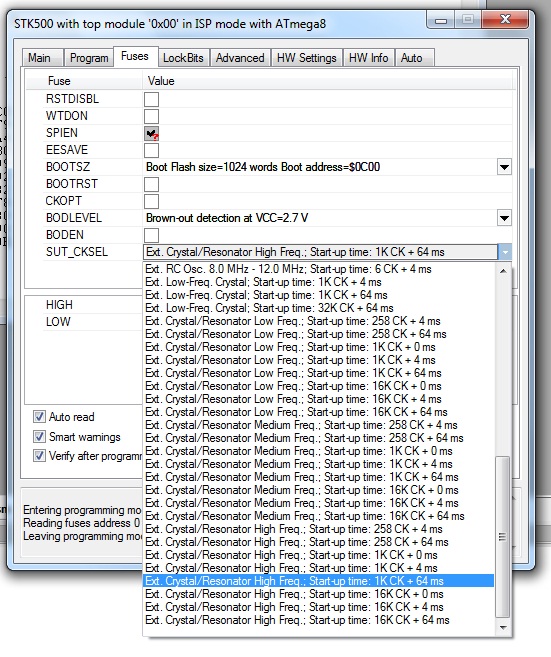Select Medium Freq. 16K CK + 0 ms option
The image size is (551, 657).
318,490
